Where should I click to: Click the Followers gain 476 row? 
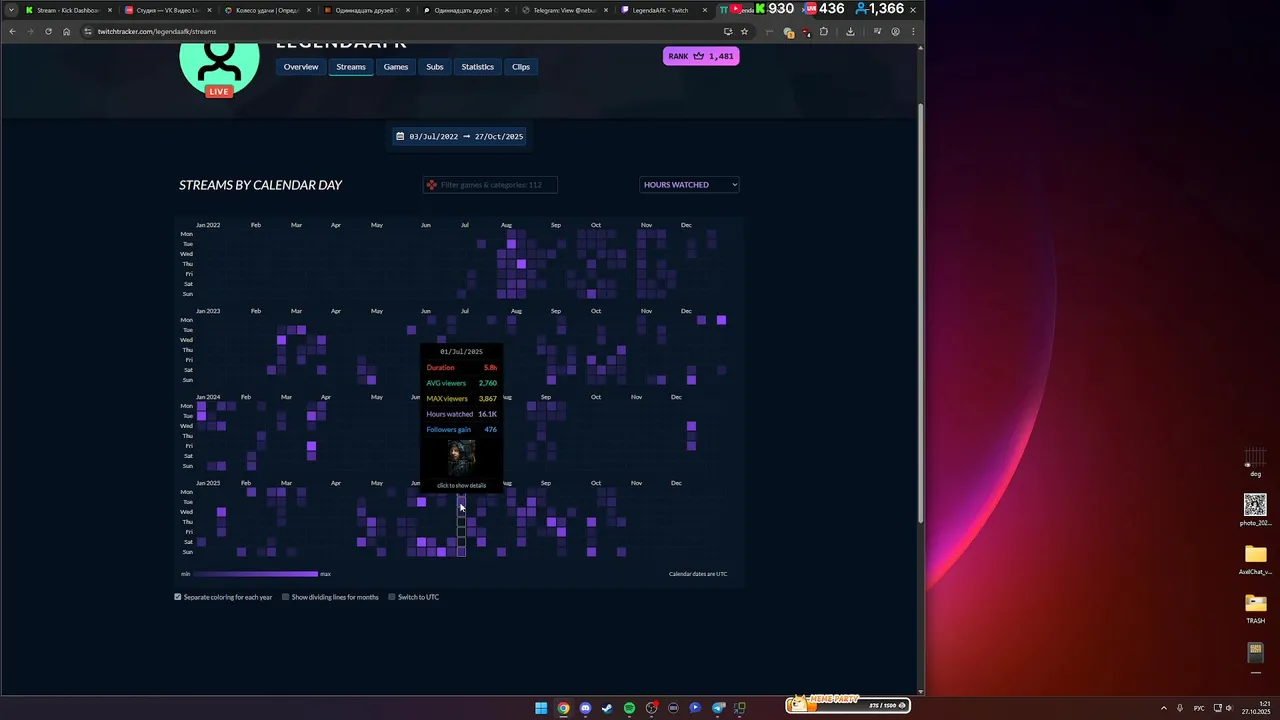461,429
